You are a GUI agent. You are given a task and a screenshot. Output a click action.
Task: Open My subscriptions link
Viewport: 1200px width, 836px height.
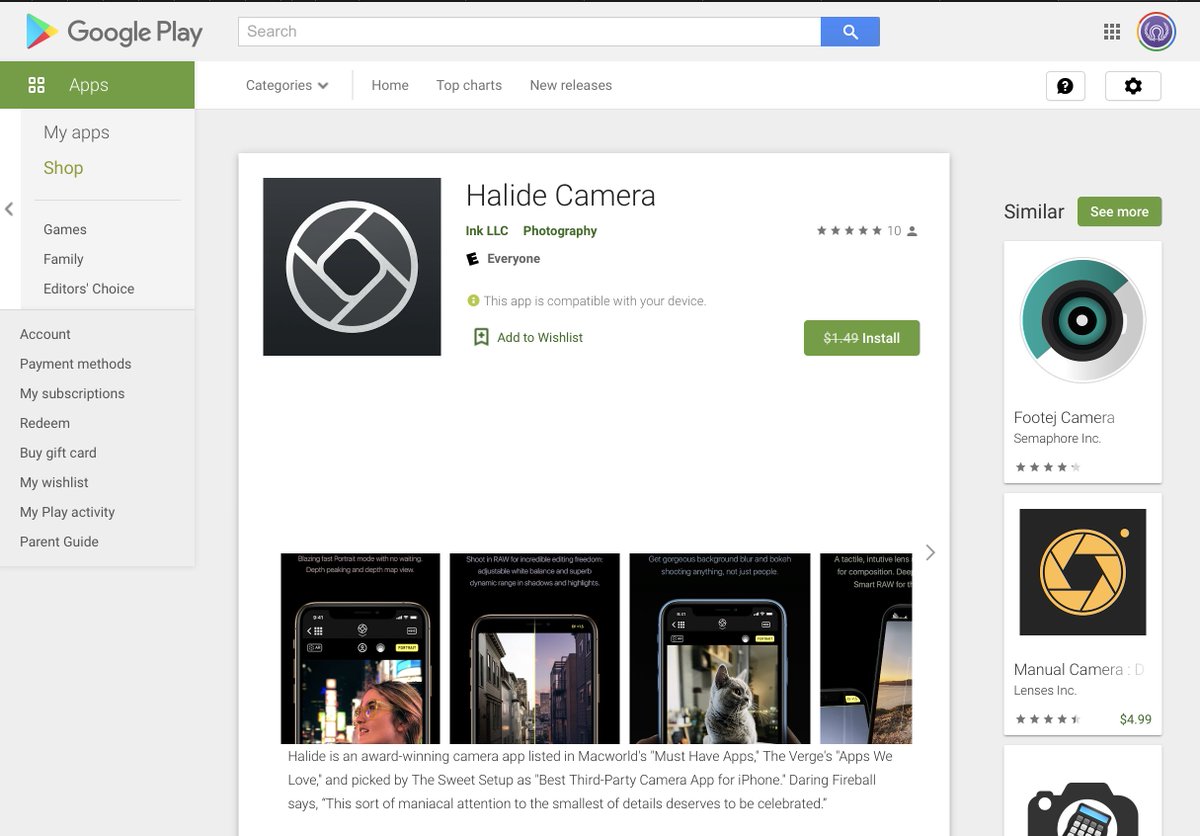tap(72, 393)
